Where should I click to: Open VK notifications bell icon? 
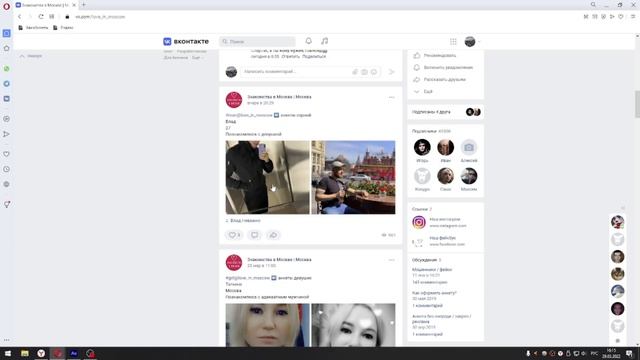pos(309,41)
